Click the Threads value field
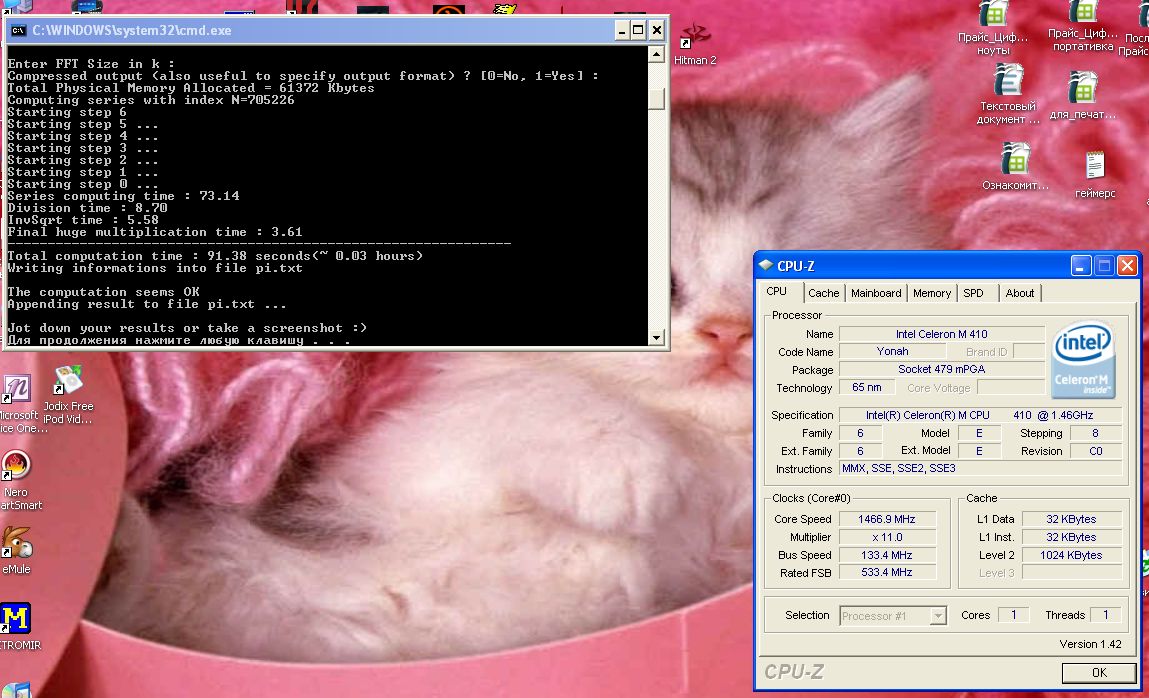This screenshot has width=1149, height=698. (x=1105, y=615)
